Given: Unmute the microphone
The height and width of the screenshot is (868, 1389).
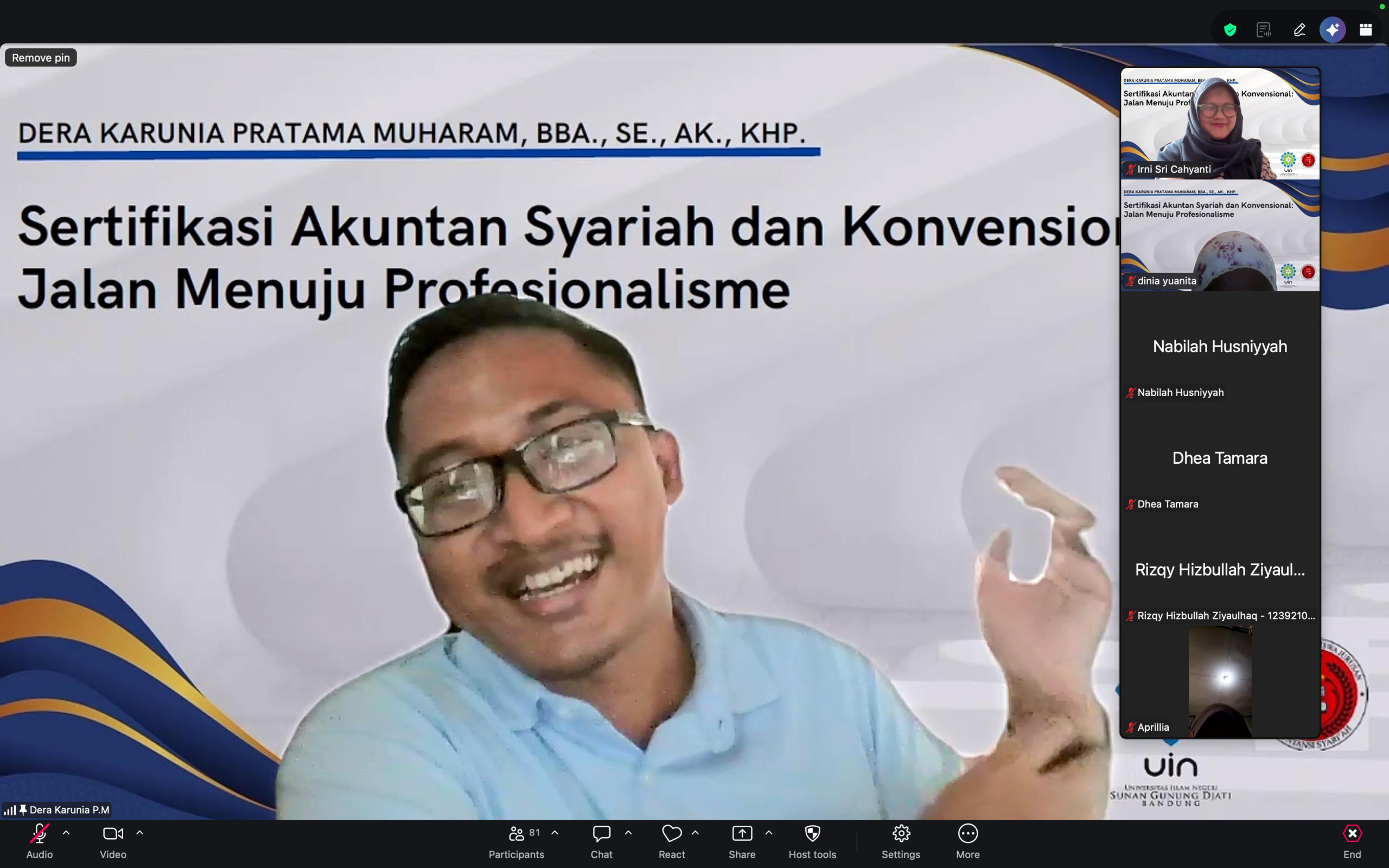Looking at the screenshot, I should pos(38,833).
